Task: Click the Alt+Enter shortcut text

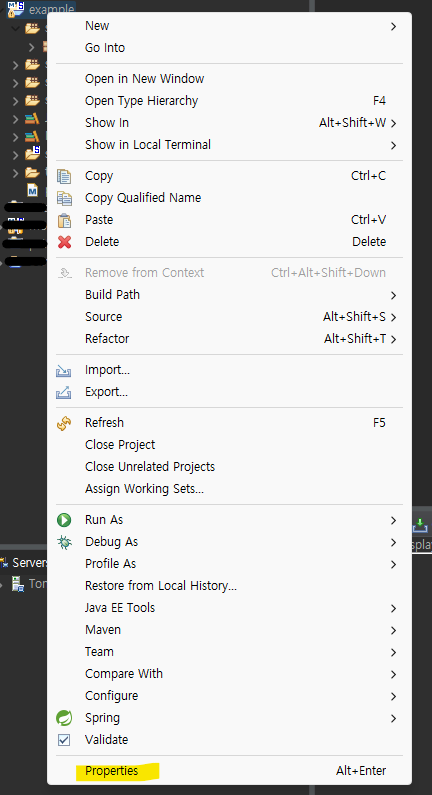Action: point(361,771)
